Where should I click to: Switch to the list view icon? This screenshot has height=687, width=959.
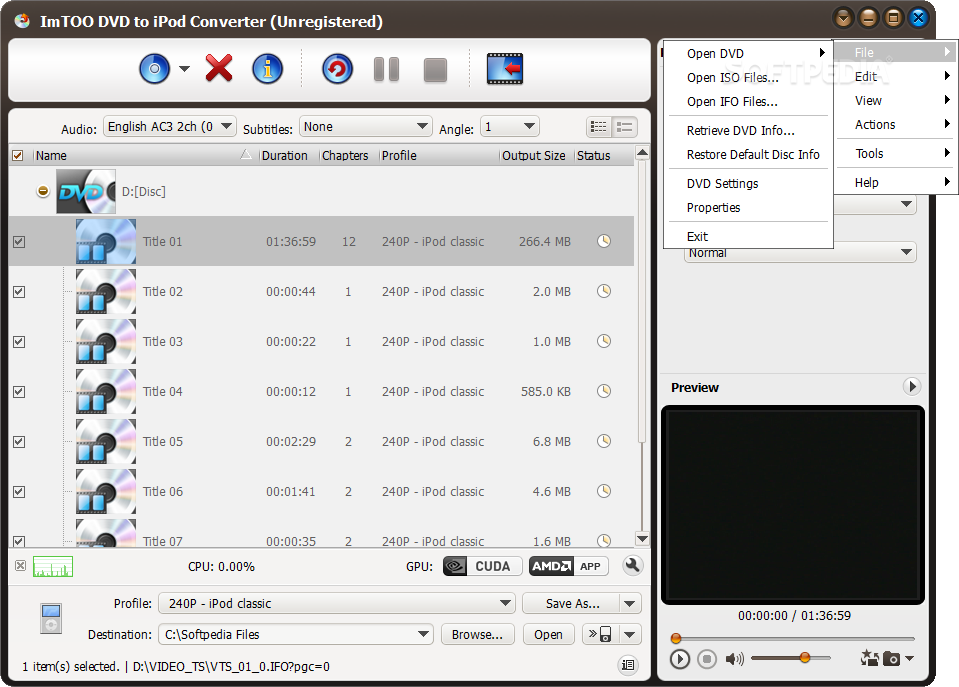point(599,127)
